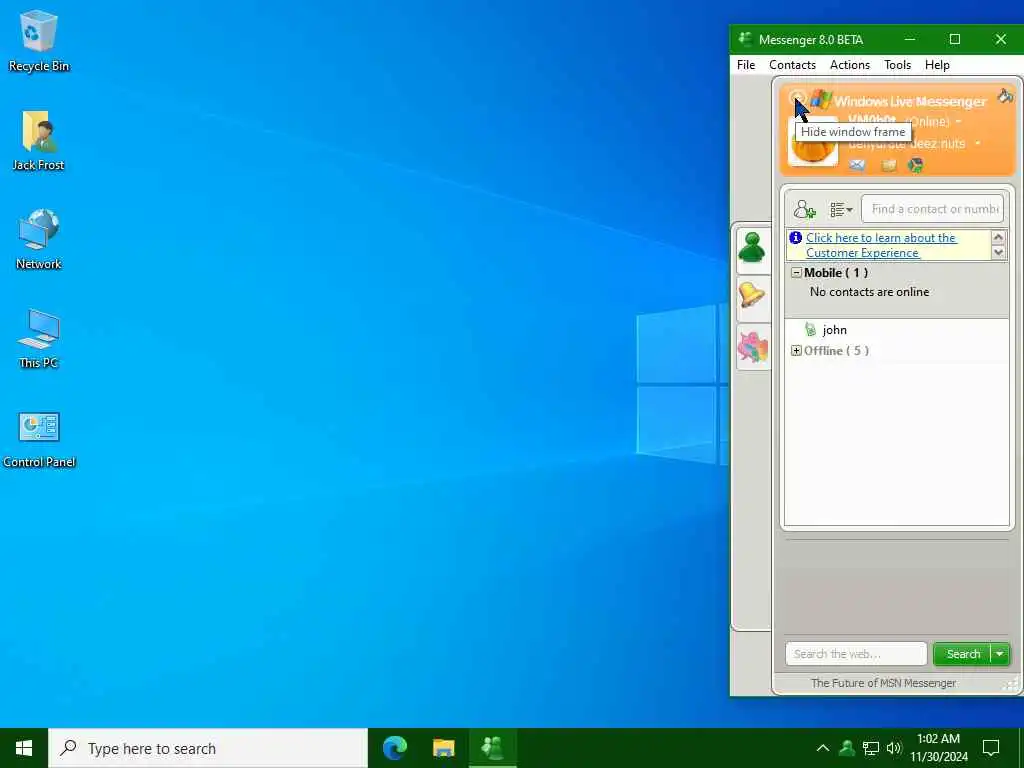Open the pink piggy bank tab
The width and height of the screenshot is (1024, 768).
click(x=753, y=347)
